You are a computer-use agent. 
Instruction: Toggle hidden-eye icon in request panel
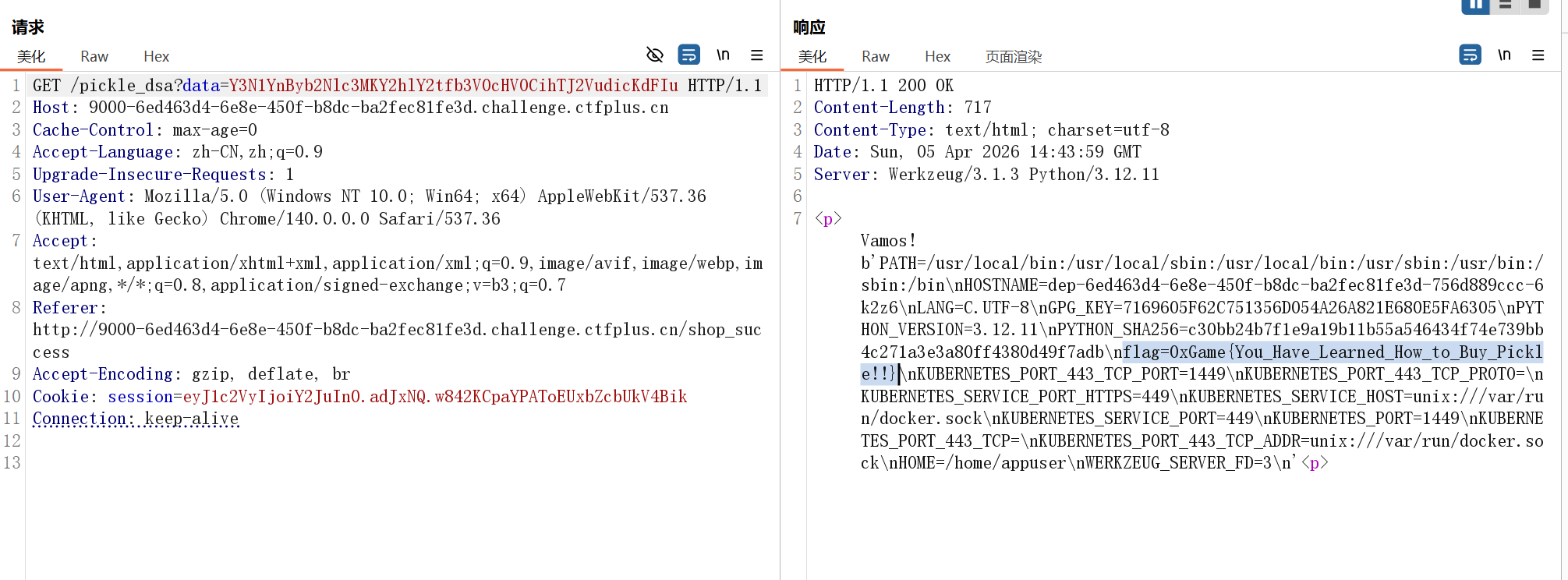(655, 55)
